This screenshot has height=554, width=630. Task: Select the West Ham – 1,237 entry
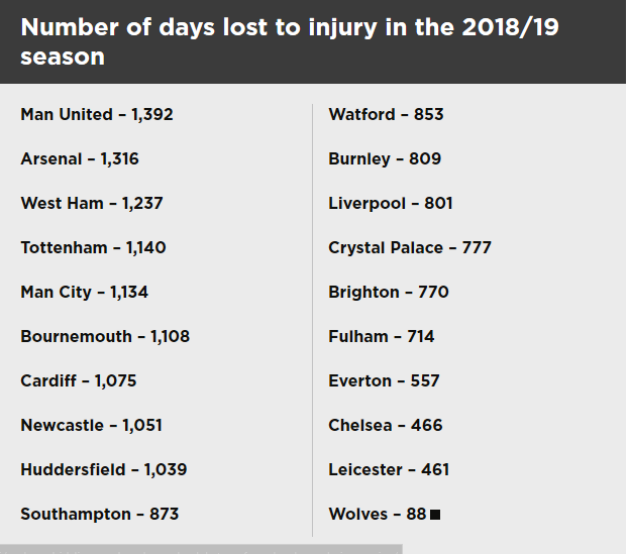tap(92, 203)
